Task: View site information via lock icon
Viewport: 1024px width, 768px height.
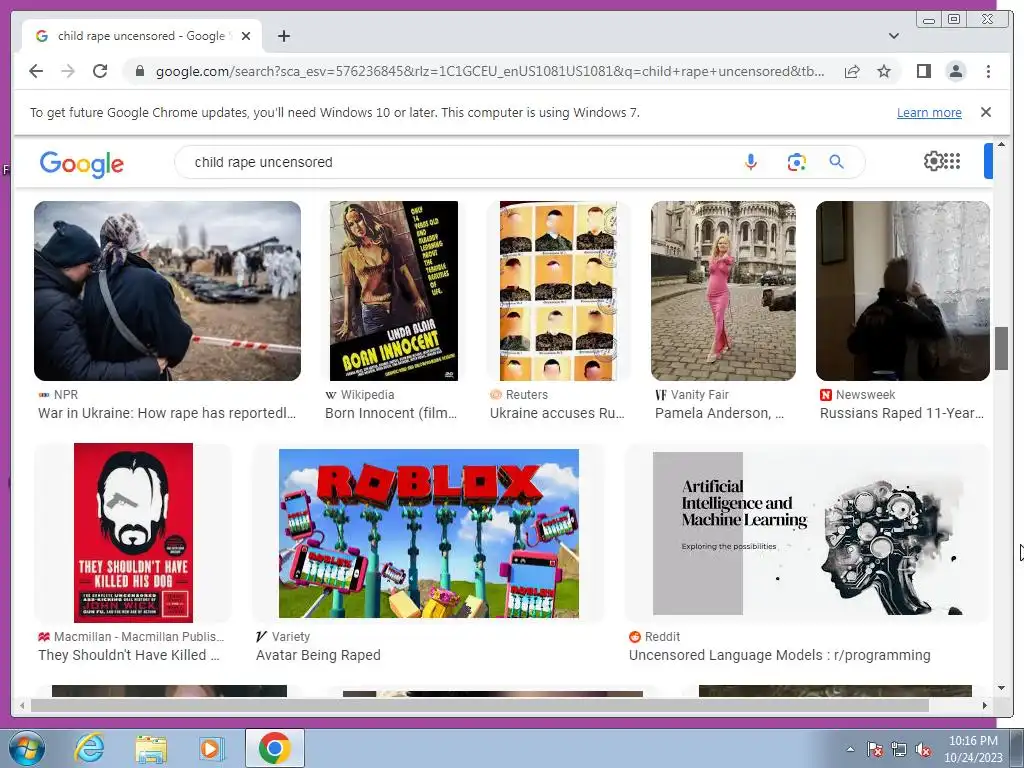Action: click(140, 71)
